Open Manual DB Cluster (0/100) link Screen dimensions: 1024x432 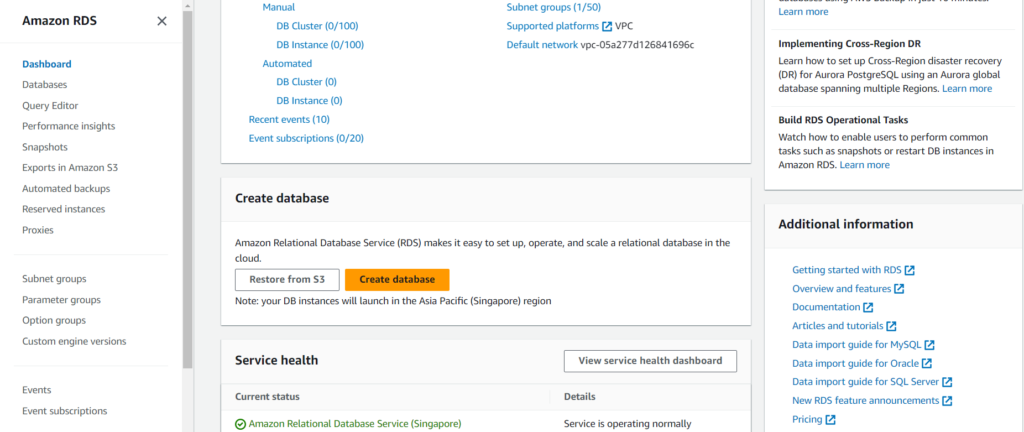click(x=317, y=26)
